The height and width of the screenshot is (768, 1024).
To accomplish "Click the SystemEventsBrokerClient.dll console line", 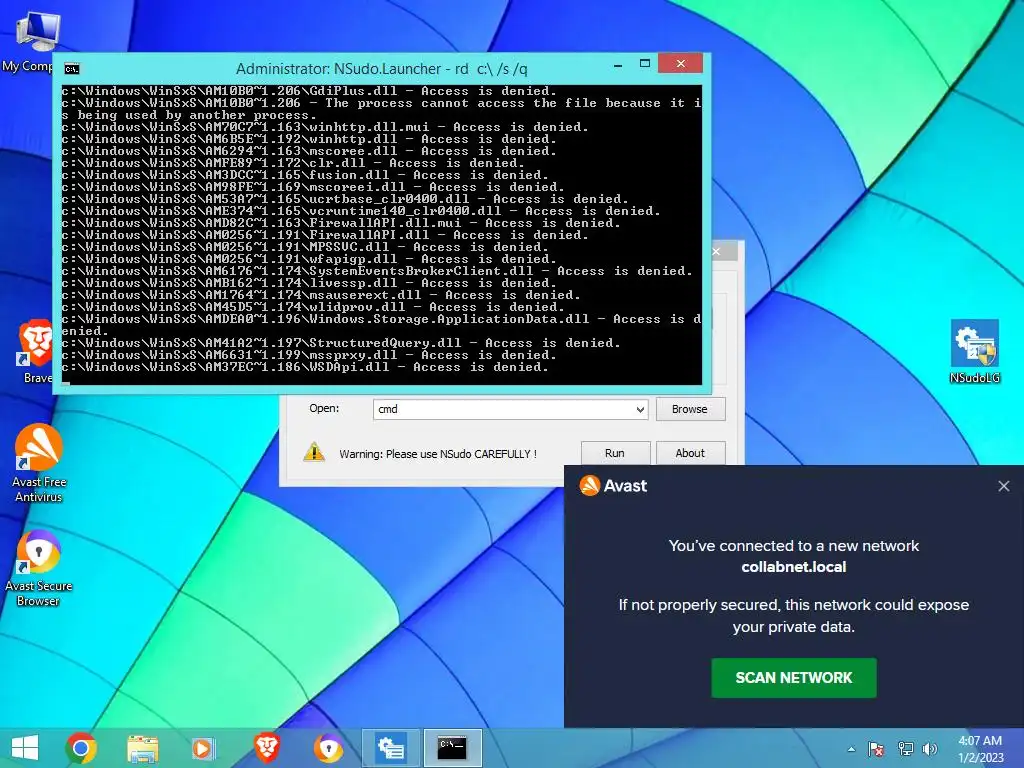I will tap(377, 271).
